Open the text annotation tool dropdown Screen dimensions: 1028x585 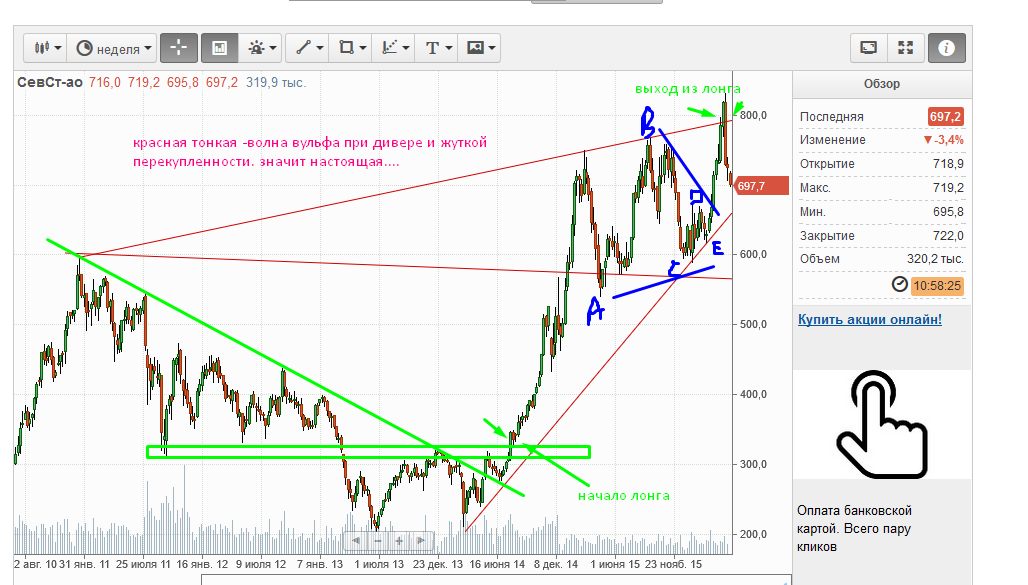(437, 48)
